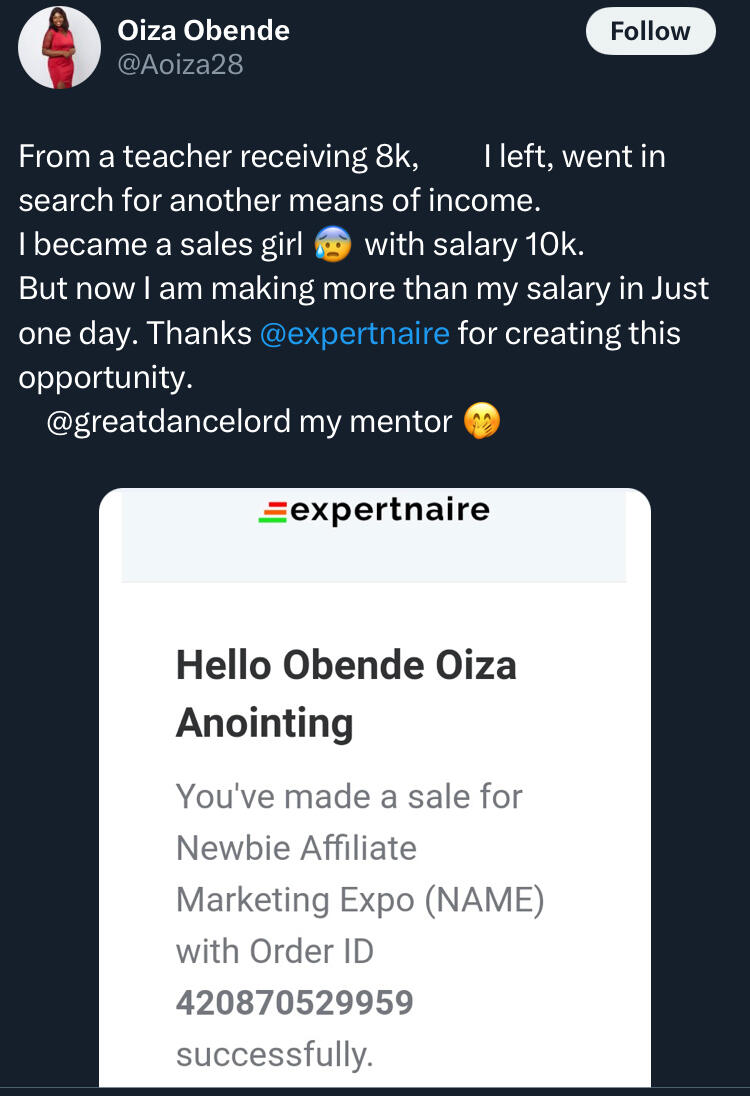This screenshot has height=1096, width=750.
Task: Click the fearful face emoji
Action: click(334, 245)
